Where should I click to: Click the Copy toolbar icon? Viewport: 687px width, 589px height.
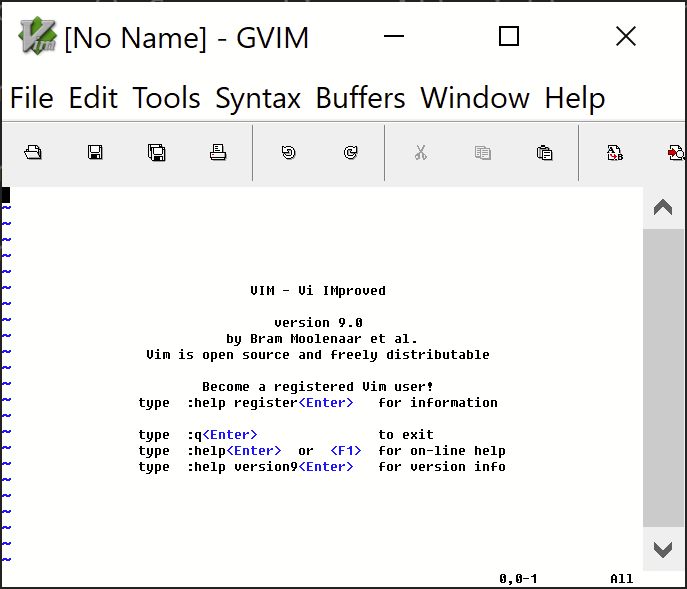pos(482,153)
